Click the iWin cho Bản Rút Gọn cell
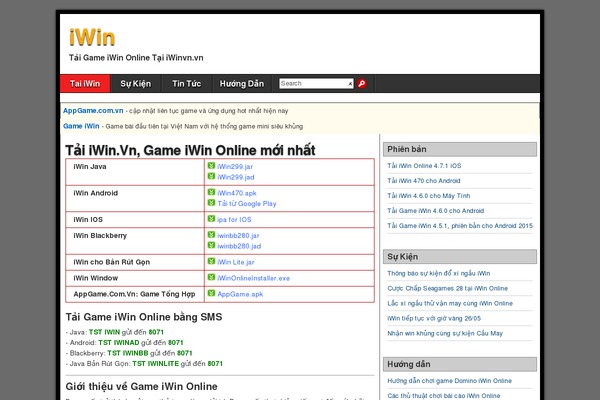The image size is (600, 400). (x=135, y=262)
